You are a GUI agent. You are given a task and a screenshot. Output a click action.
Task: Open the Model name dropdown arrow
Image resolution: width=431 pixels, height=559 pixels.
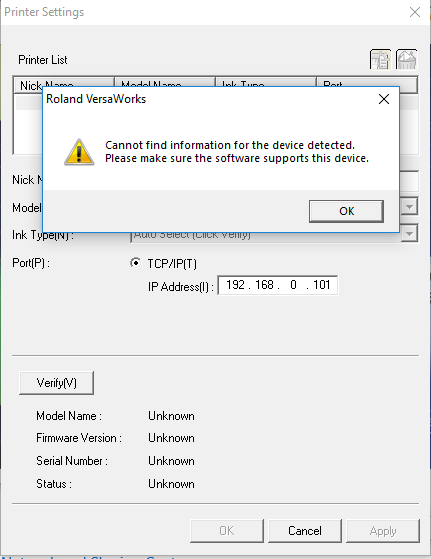point(409,207)
